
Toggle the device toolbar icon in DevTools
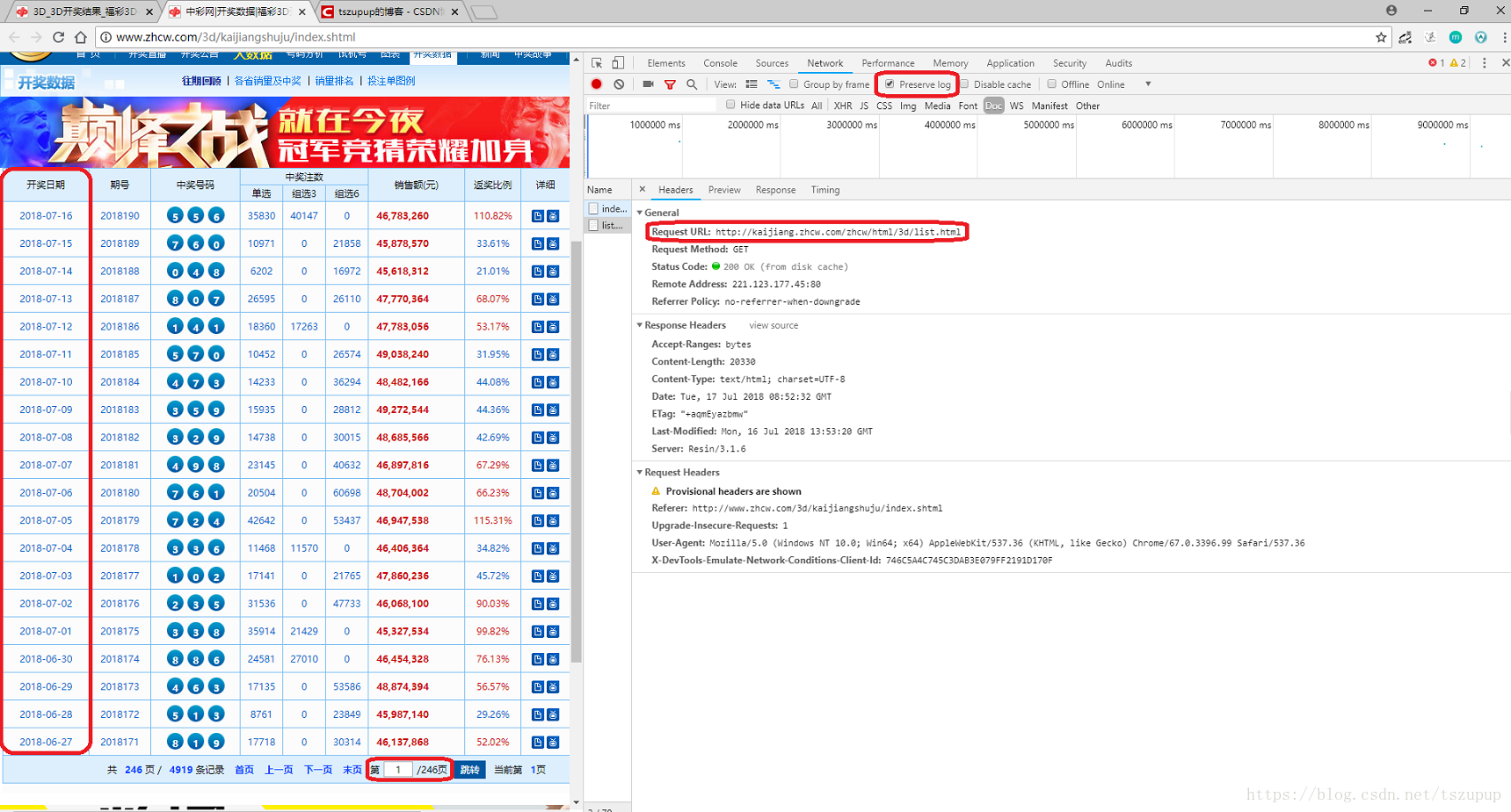tap(618, 63)
